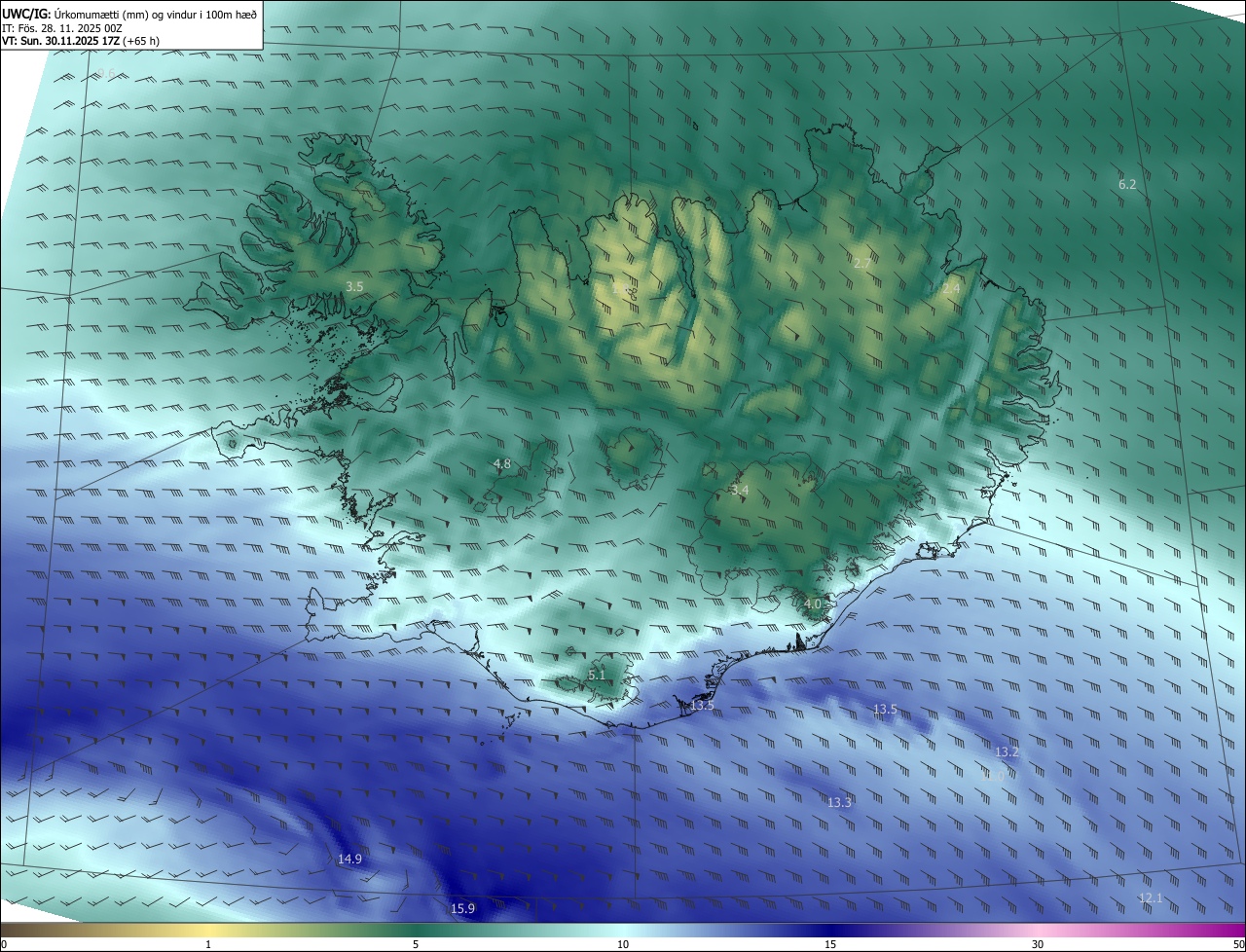Click the 2.4 value in east Iceland

[x=951, y=288]
